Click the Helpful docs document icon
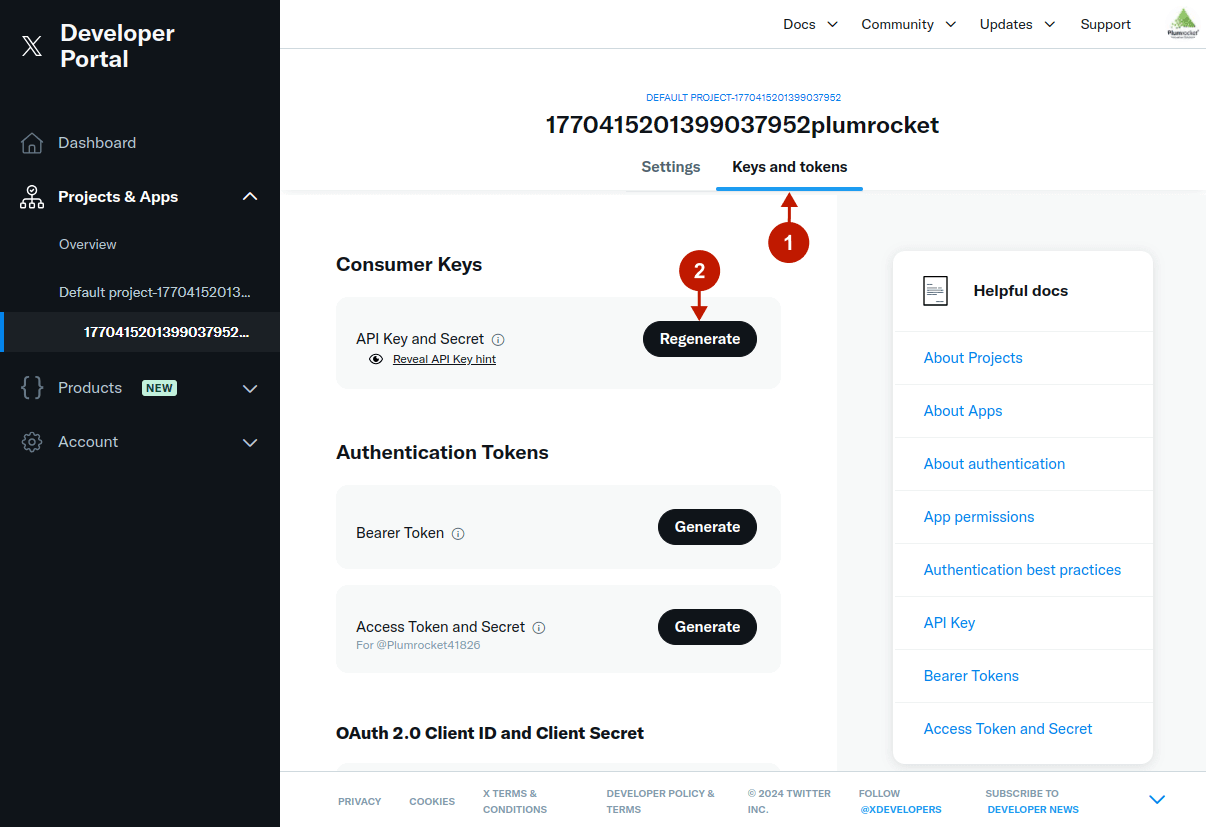1206x827 pixels. (x=935, y=291)
